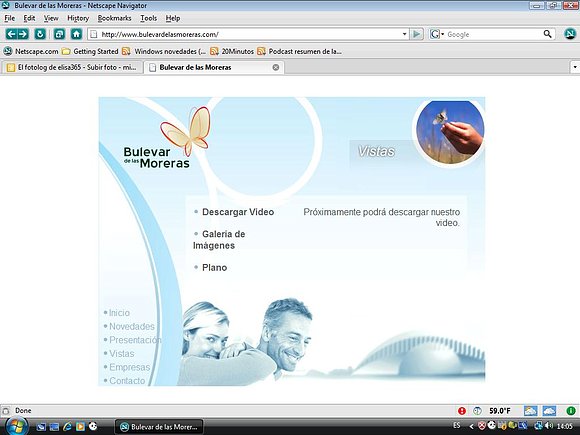The height and width of the screenshot is (435, 580).
Task: Reload the page with the refresh icon
Action: pos(40,34)
